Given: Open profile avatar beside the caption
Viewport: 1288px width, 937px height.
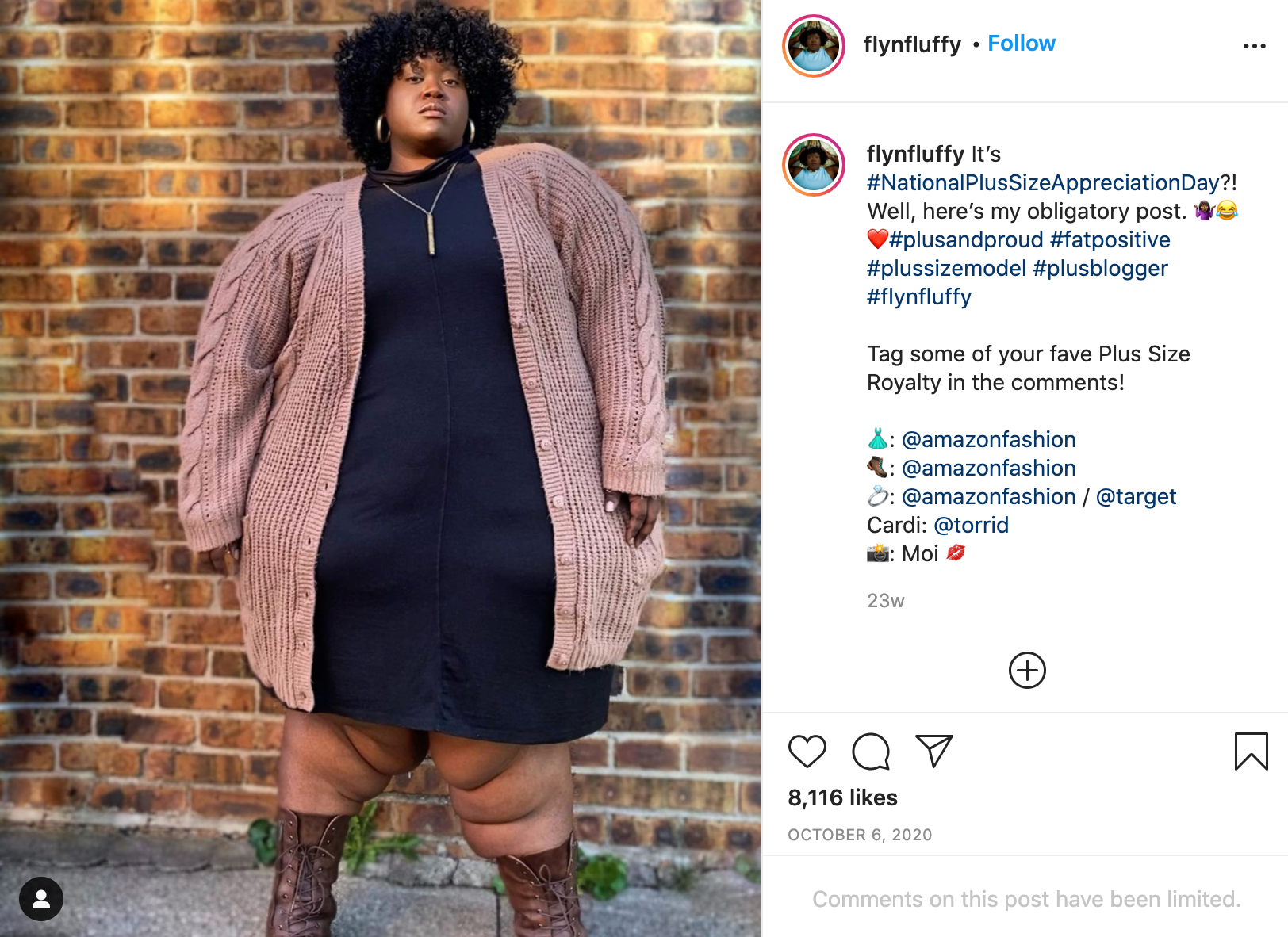Looking at the screenshot, I should [814, 165].
